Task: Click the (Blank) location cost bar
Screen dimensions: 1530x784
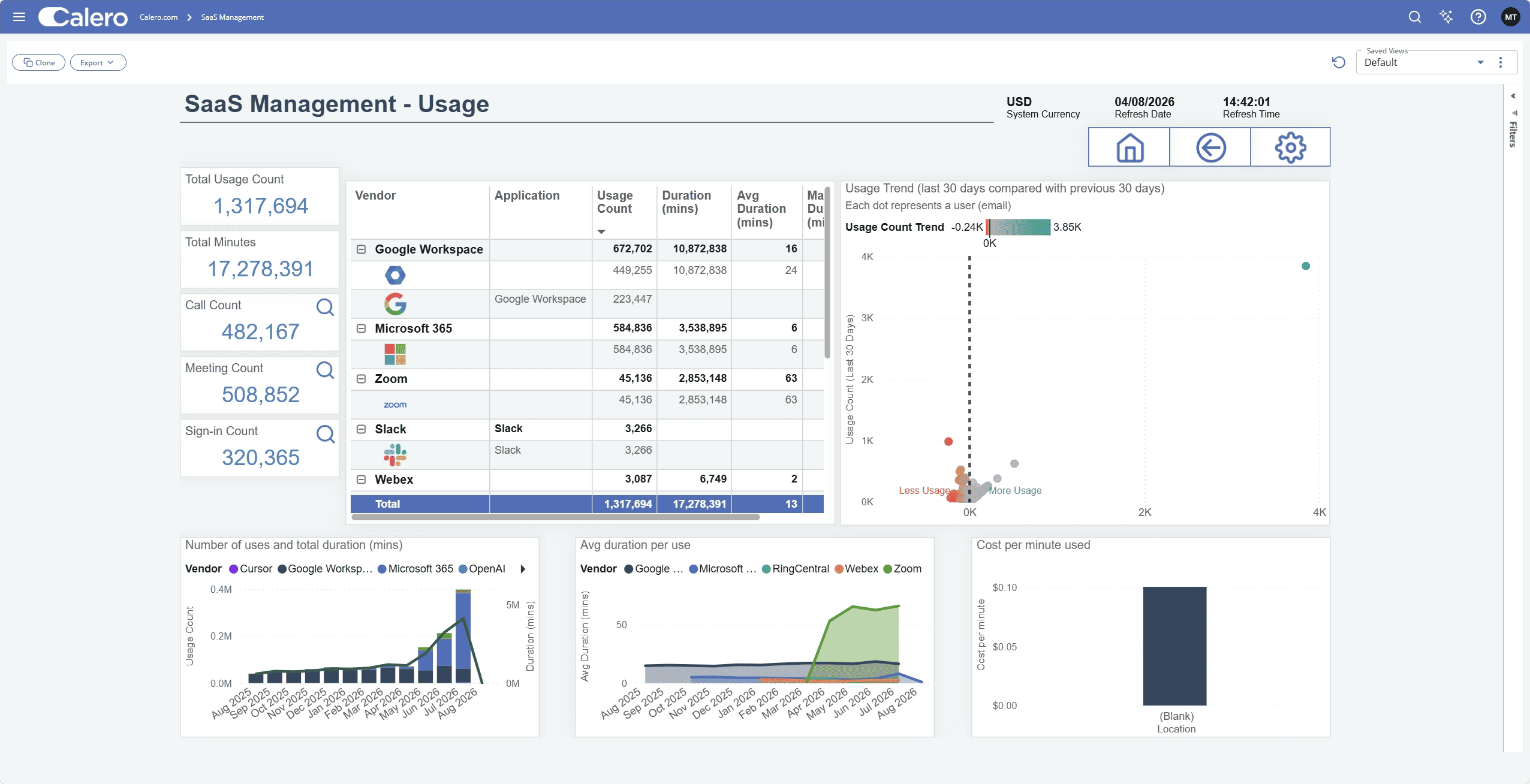Action: (1174, 646)
